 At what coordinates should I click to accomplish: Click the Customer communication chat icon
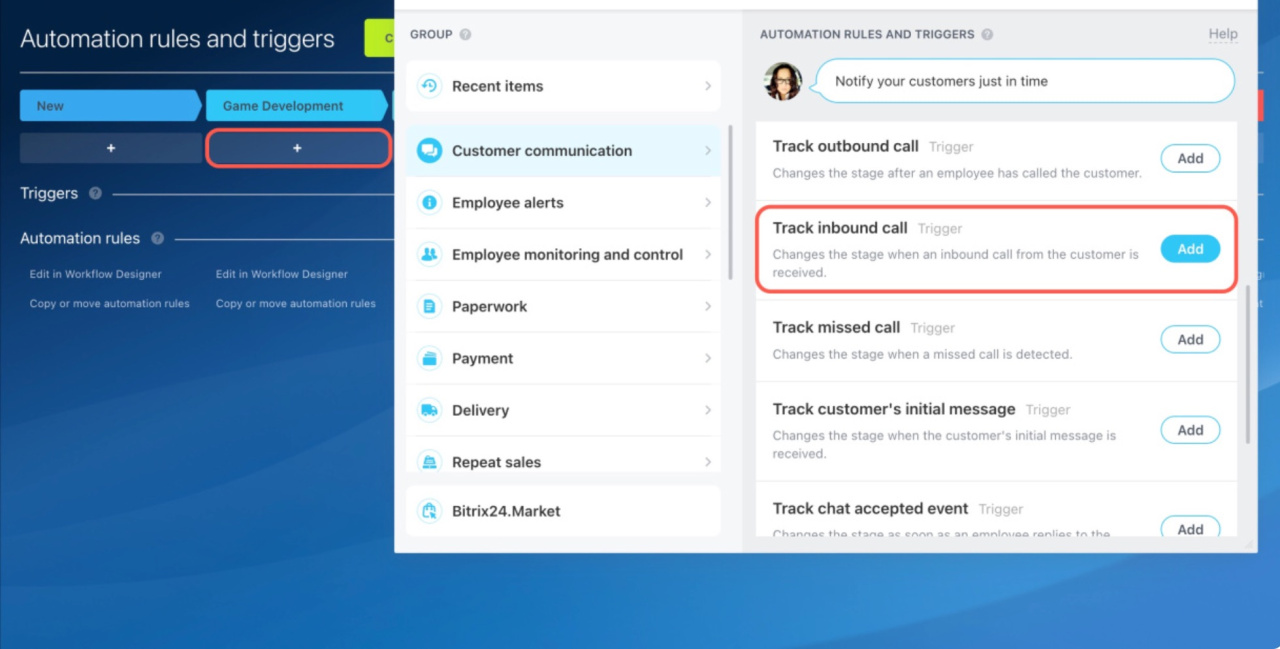pyautogui.click(x=429, y=151)
